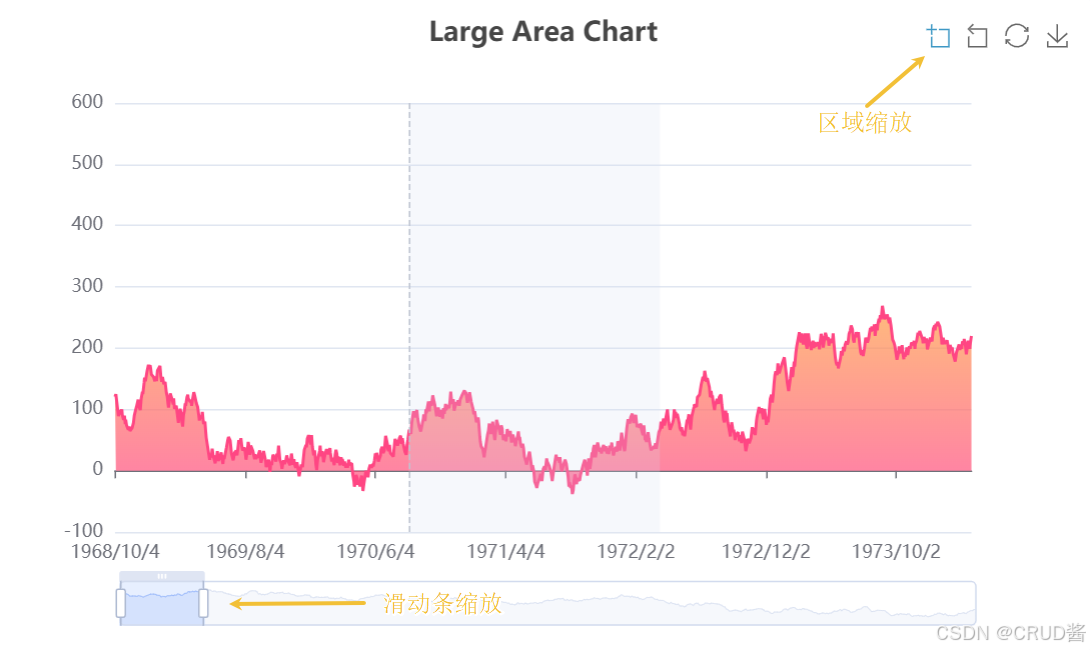Click y-axis label 100
Screen dimensions: 1090x650
point(87,408)
